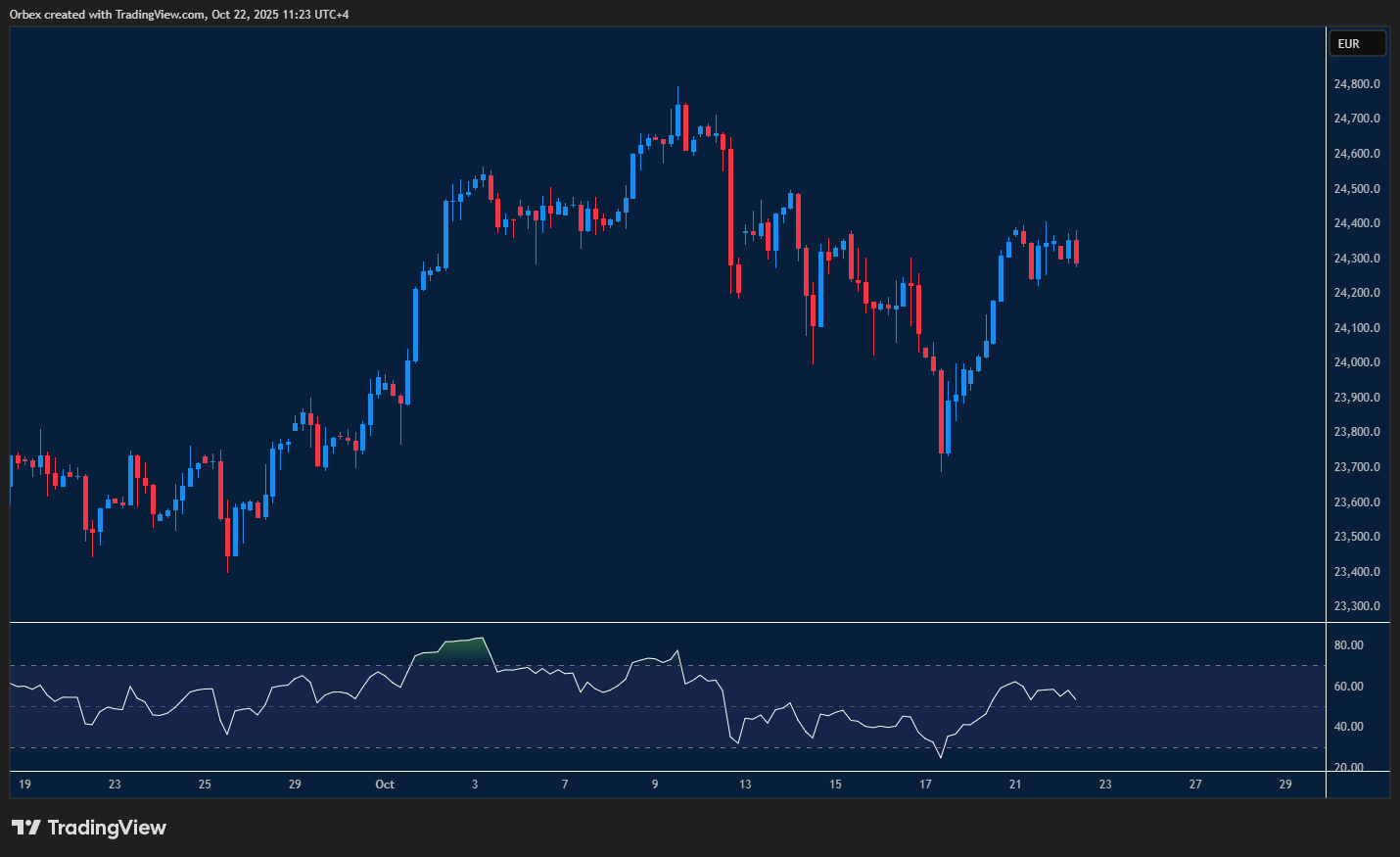The width and height of the screenshot is (1400, 857).
Task: Select the date 13 on the time axis
Action: click(745, 785)
